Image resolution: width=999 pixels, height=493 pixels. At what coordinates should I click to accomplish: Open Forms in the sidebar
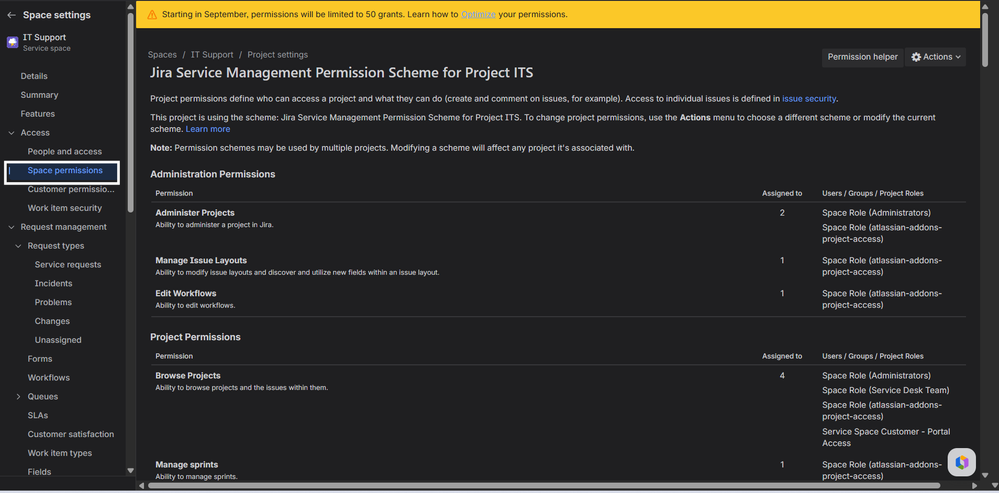tap(40, 359)
